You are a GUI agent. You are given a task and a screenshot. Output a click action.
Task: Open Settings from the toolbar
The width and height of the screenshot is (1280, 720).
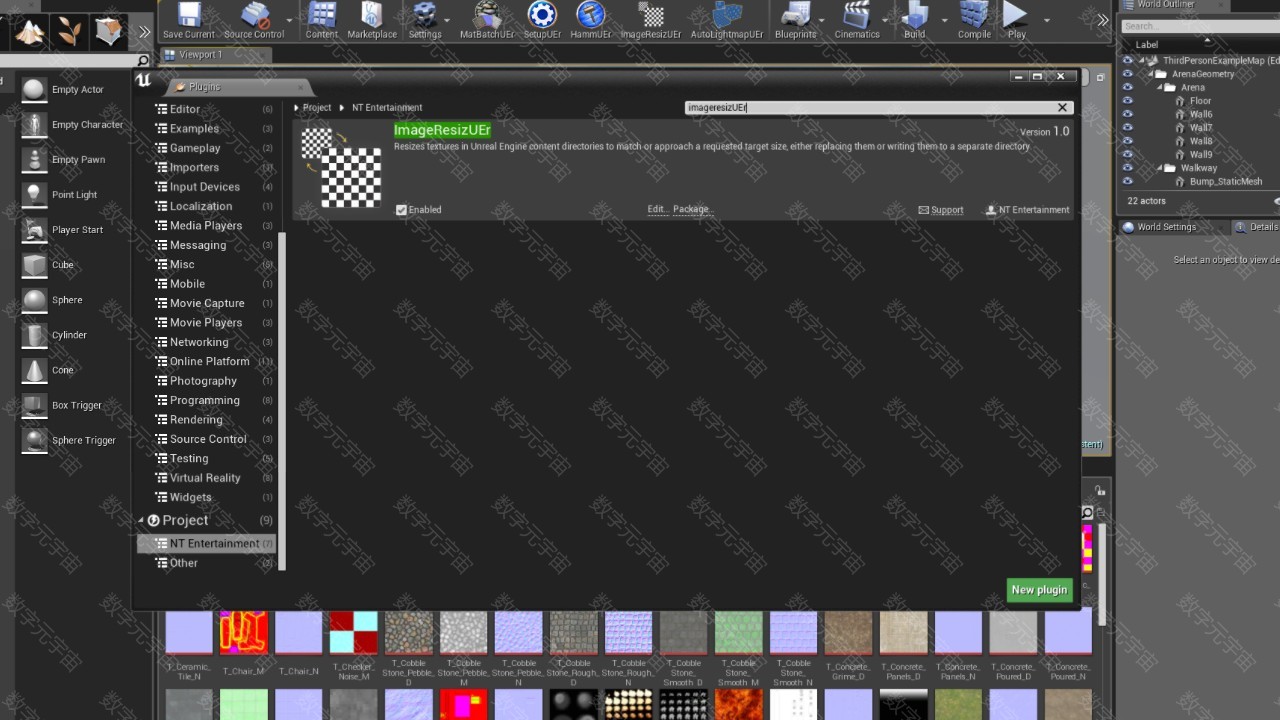point(425,16)
